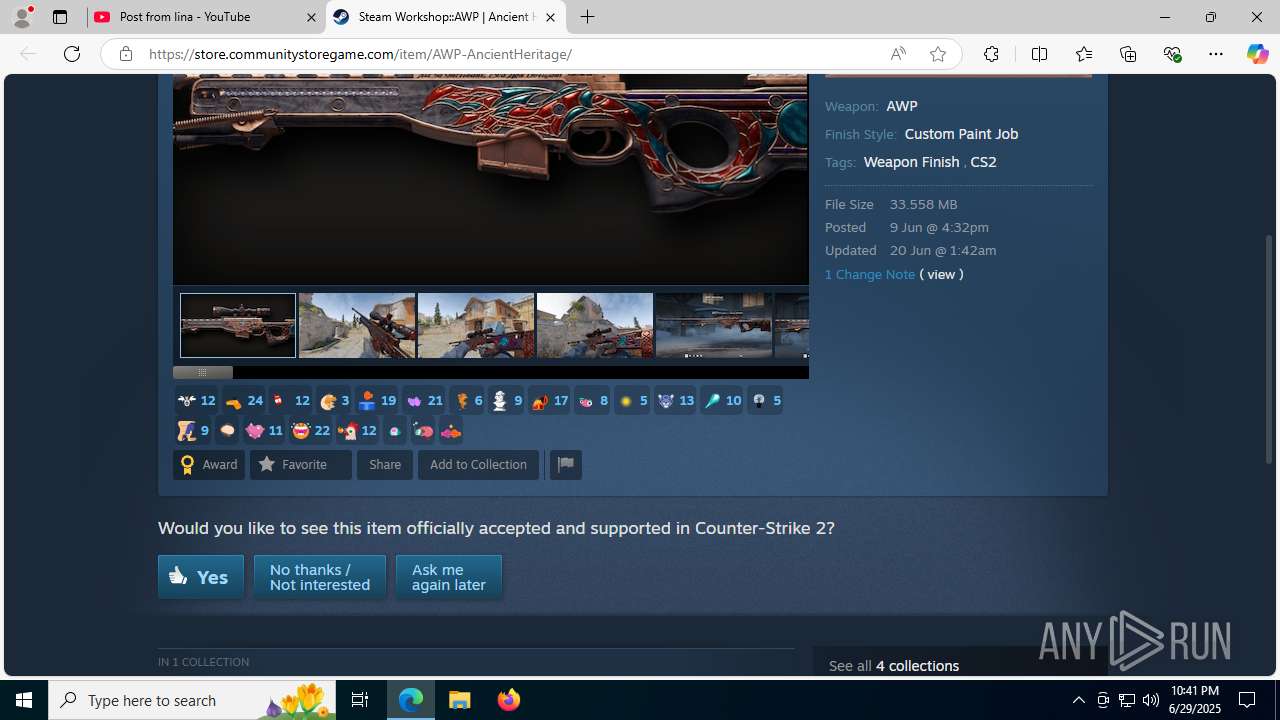This screenshot has width=1280, height=720.
Task: Open Firefox from taskbar
Action: [509, 700]
